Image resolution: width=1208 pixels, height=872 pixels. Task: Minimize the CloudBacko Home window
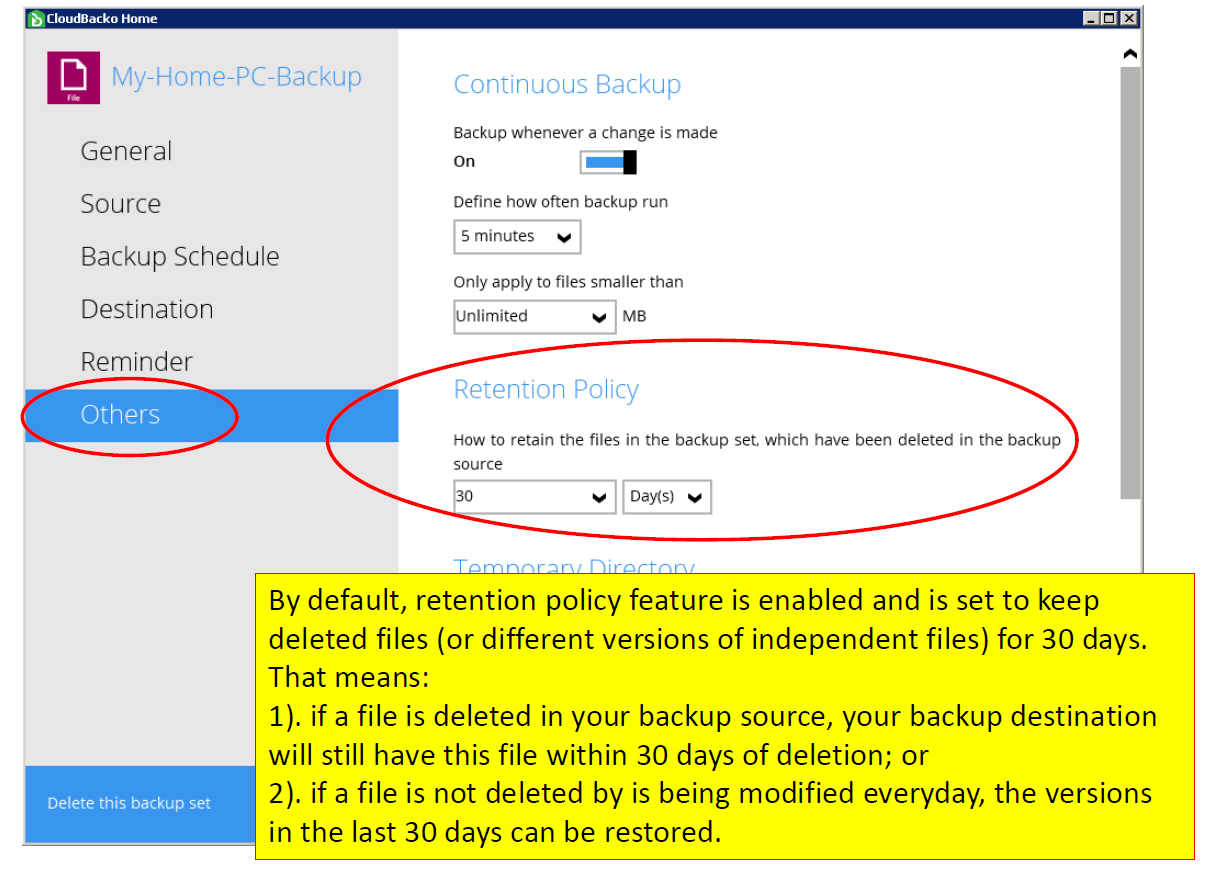click(x=1092, y=18)
